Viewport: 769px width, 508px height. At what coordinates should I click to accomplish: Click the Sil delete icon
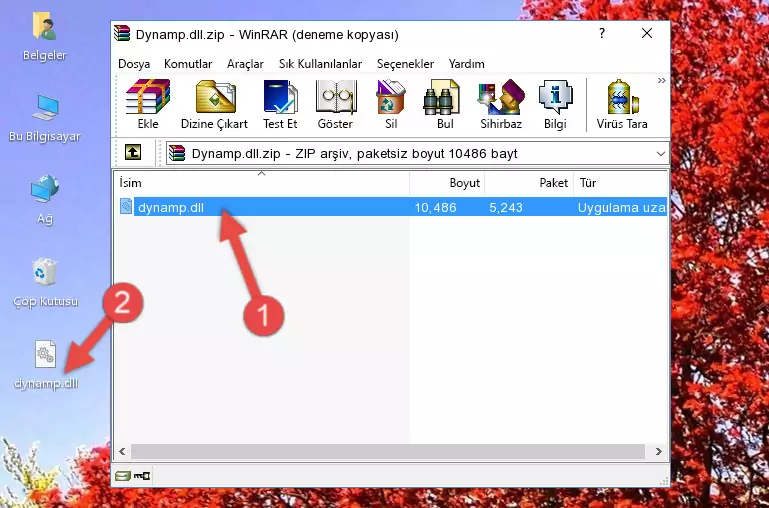391,104
